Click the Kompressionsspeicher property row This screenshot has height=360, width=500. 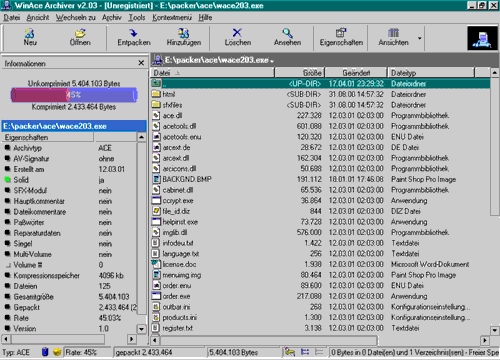[x=70, y=275]
